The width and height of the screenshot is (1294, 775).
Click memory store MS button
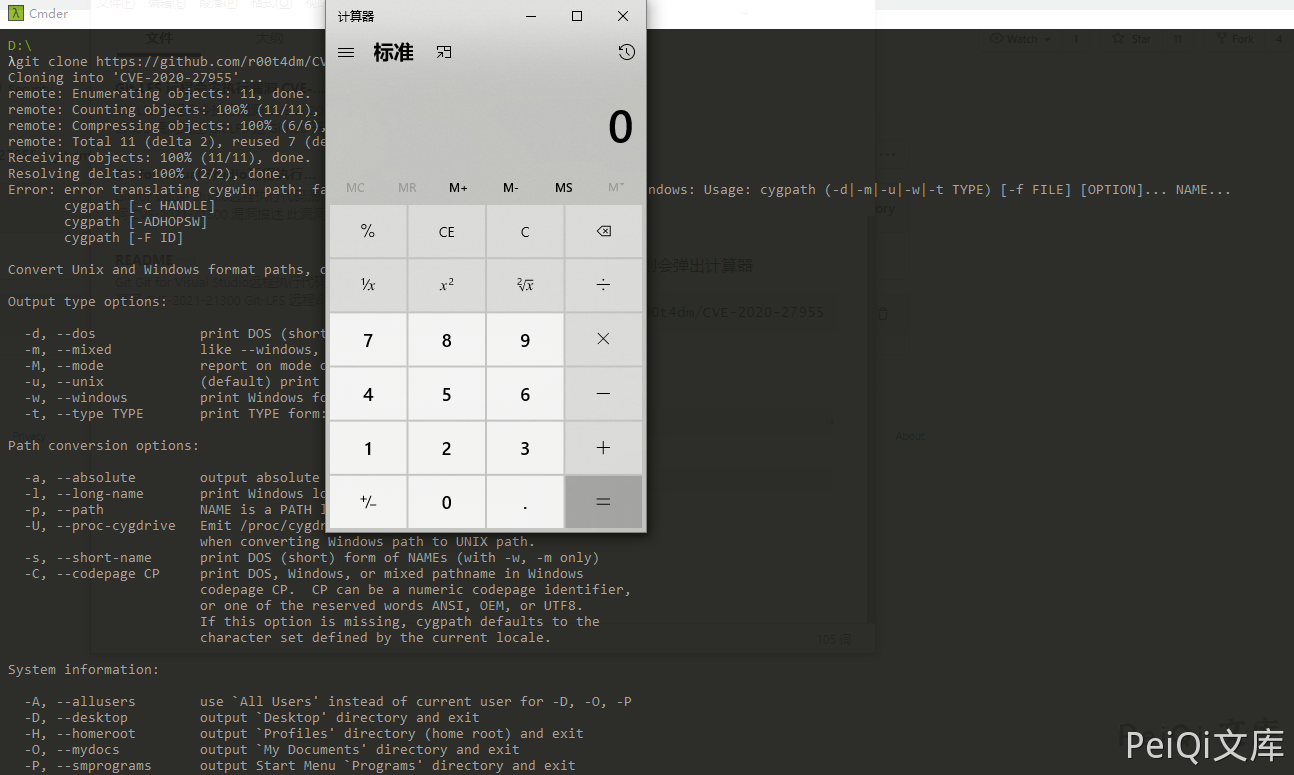[x=564, y=188]
